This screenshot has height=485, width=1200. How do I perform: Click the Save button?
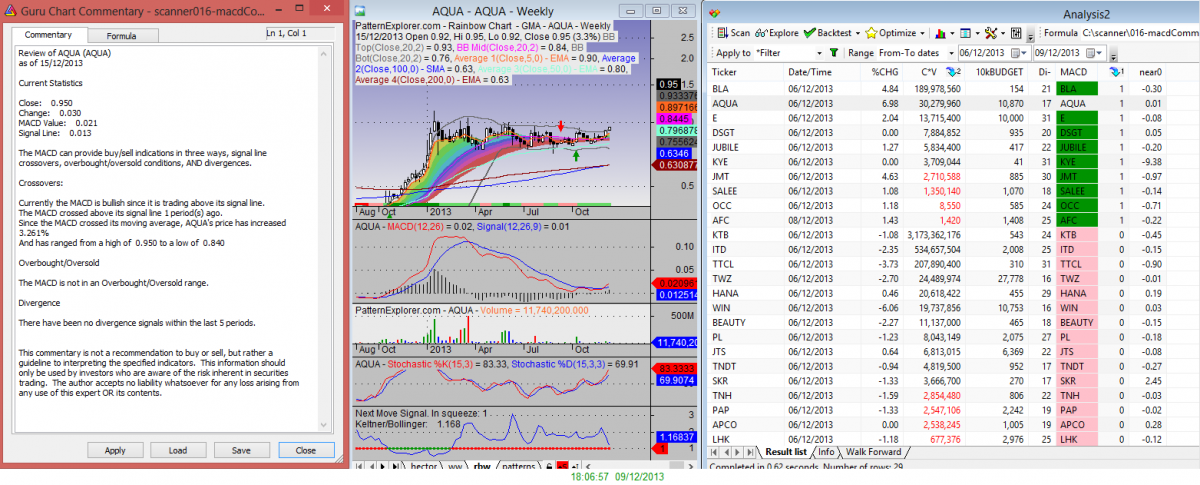[241, 450]
